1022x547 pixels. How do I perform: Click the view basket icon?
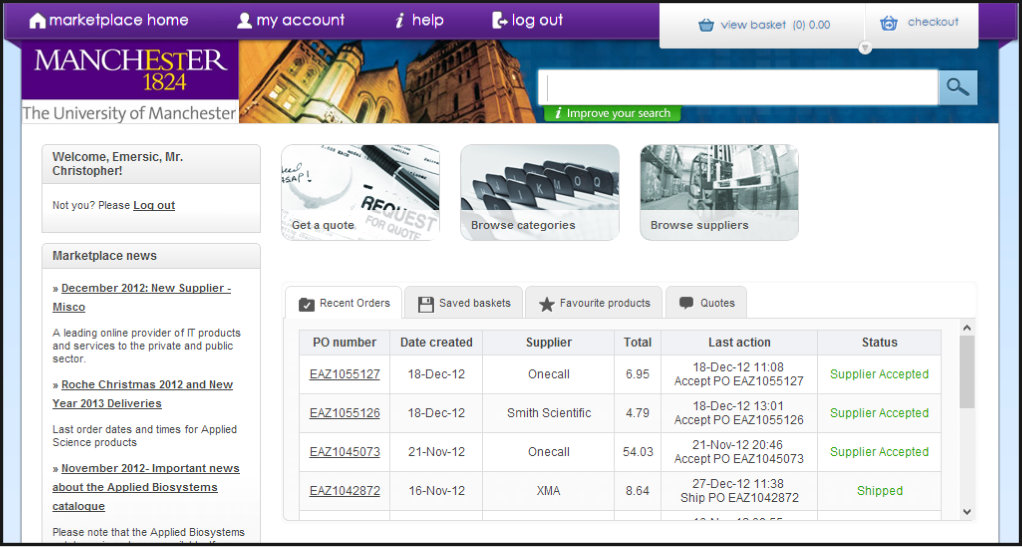click(706, 25)
